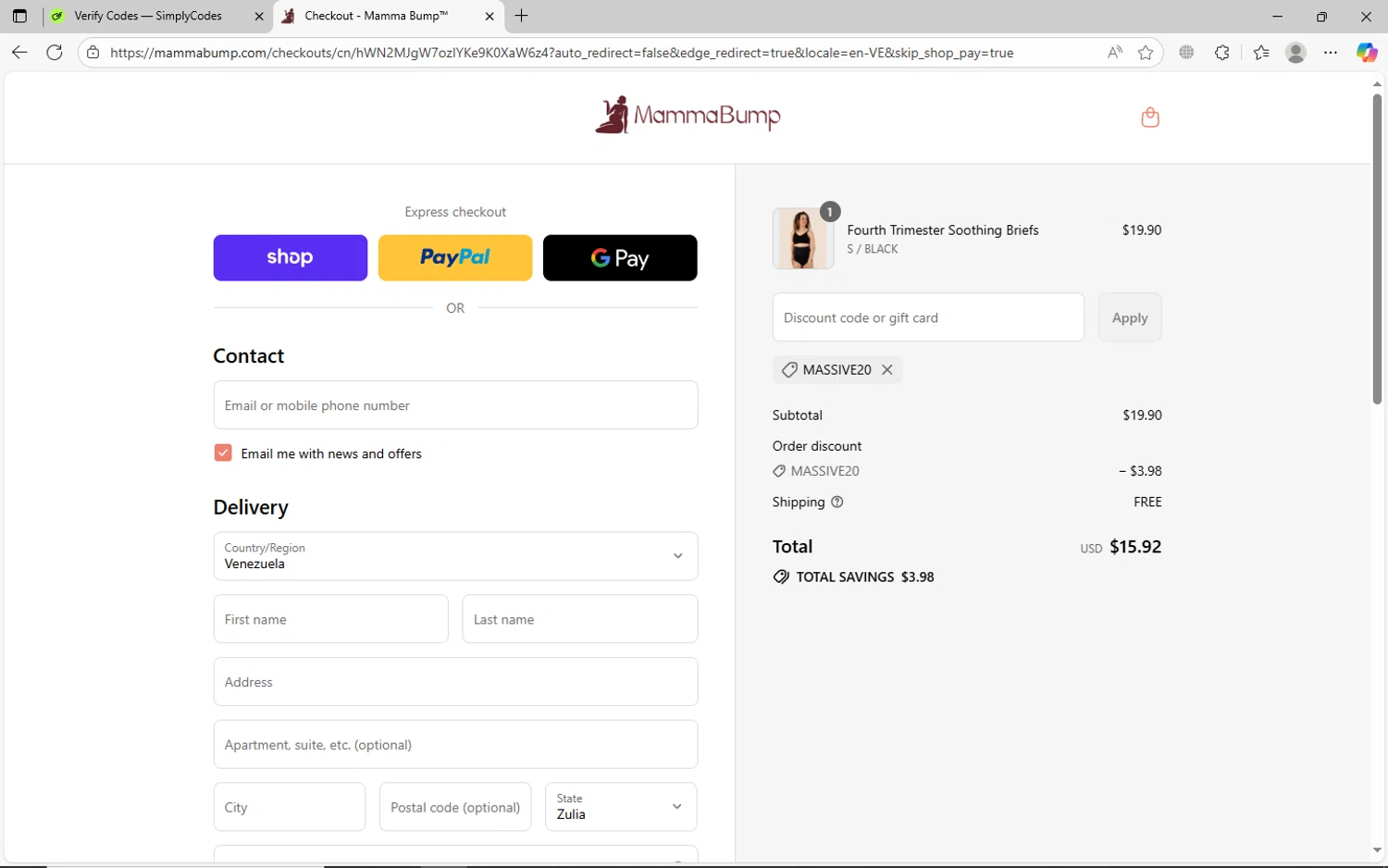The height and width of the screenshot is (868, 1388).
Task: Close the Checkout Mamma Bump tab
Action: click(490, 16)
